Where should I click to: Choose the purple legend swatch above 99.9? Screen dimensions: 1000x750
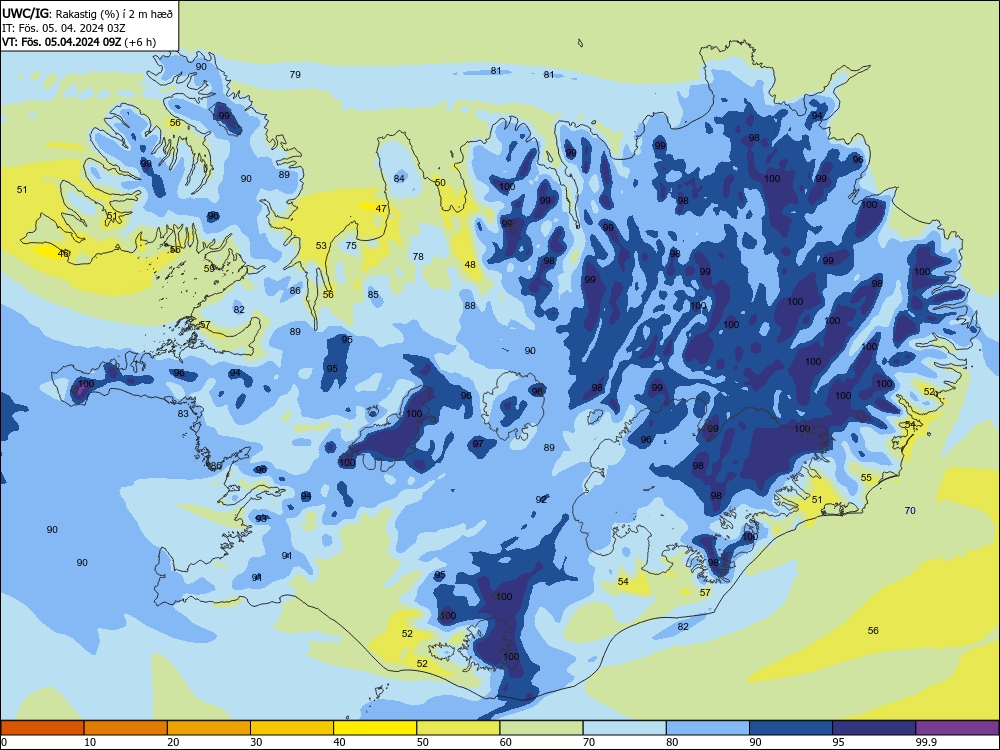point(957,728)
